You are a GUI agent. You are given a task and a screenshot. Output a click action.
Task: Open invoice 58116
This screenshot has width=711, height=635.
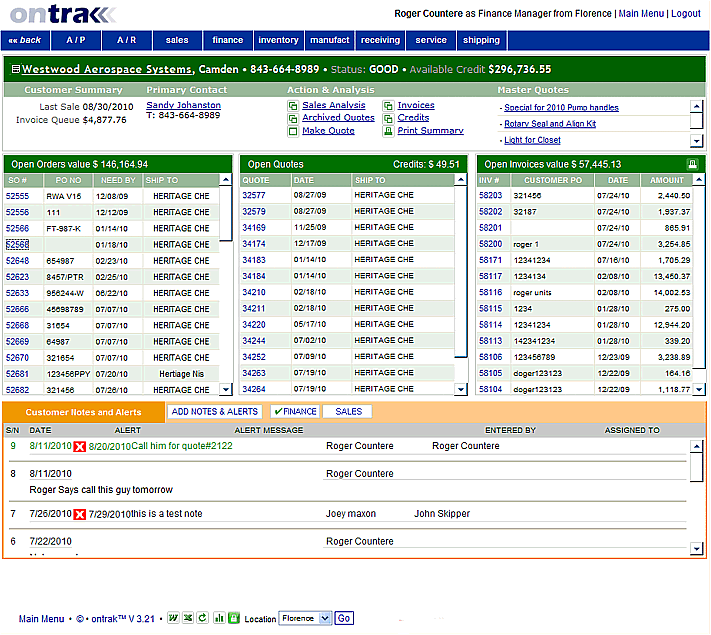491,292
